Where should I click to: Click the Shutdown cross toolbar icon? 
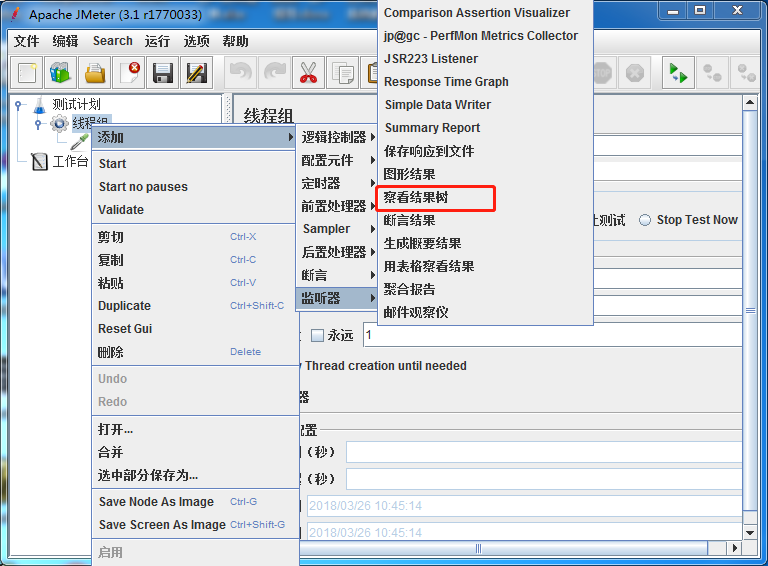tap(635, 73)
